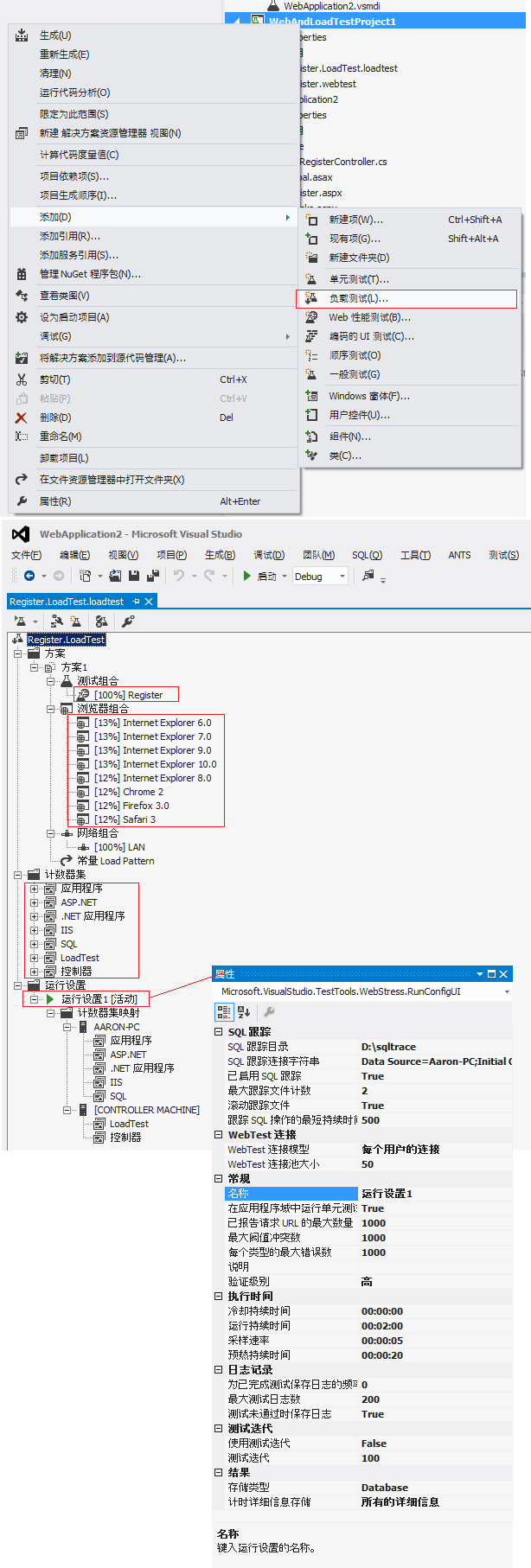531x1568 pixels.
Task: Collapse the 计数器集 tree node
Action: tap(18, 875)
